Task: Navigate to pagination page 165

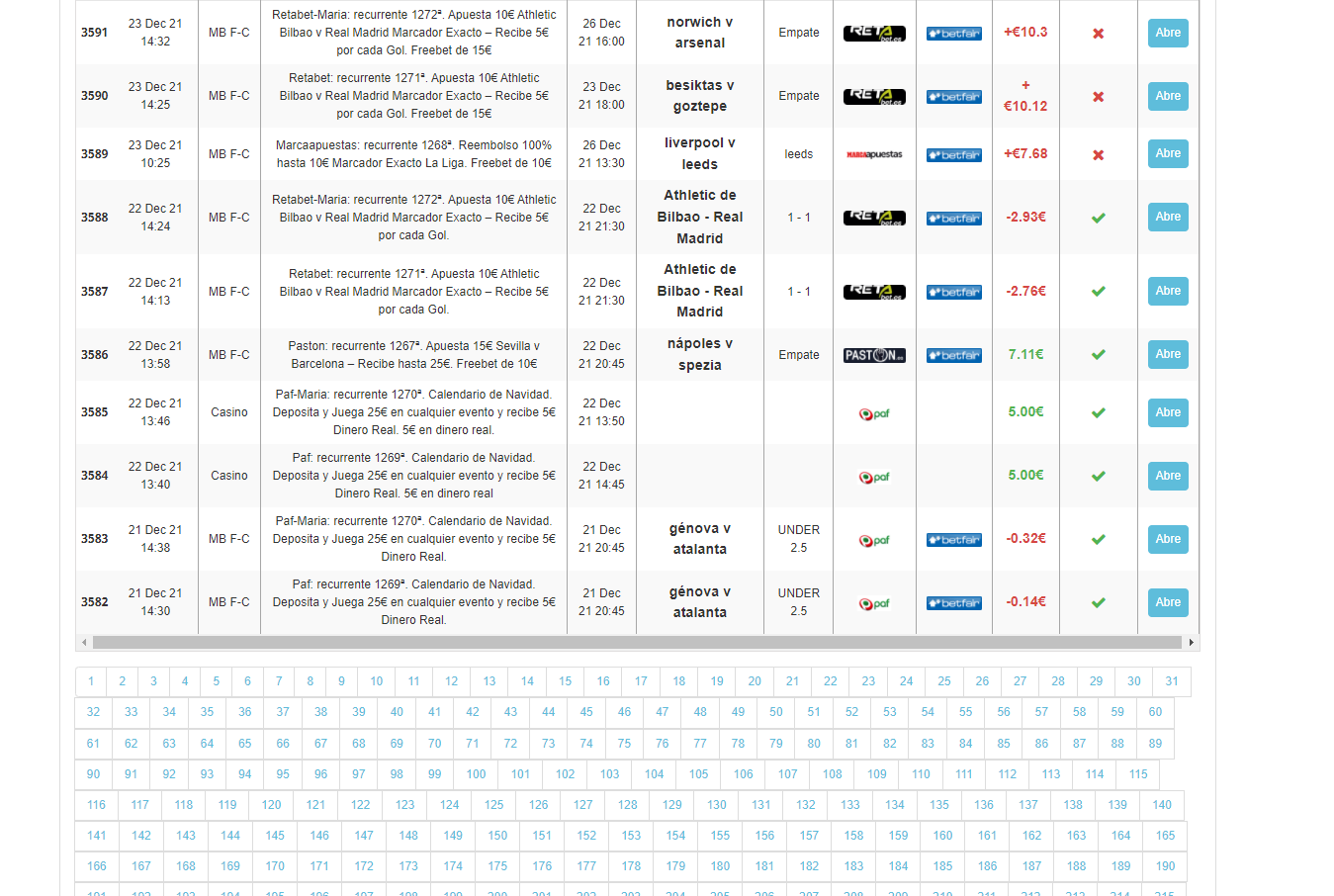Action: point(1165,836)
